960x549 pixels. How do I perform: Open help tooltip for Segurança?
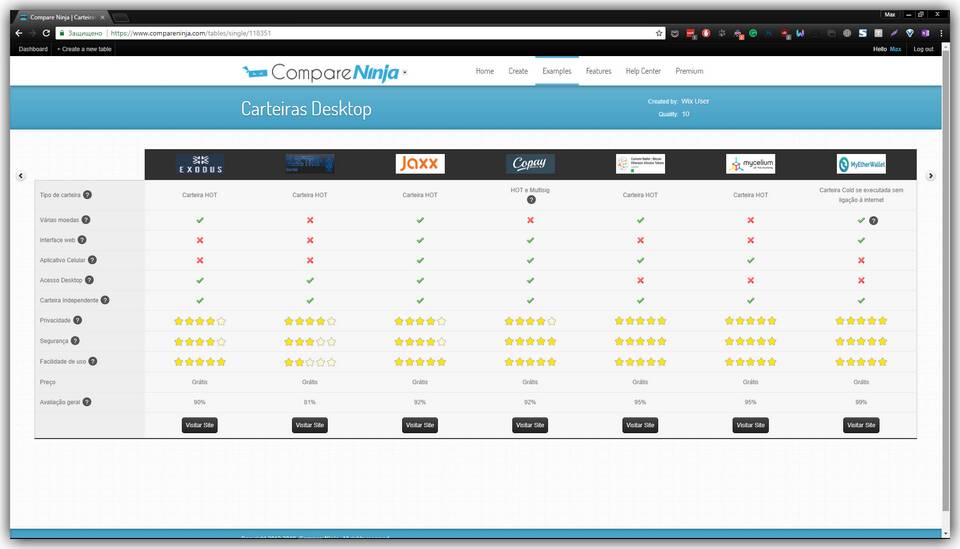(75, 341)
